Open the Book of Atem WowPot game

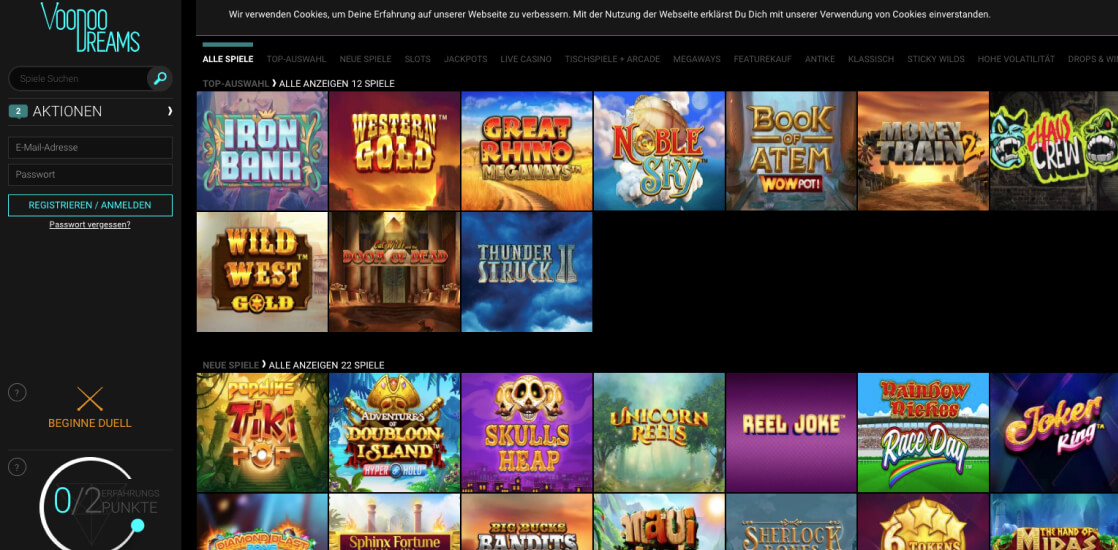pyautogui.click(x=791, y=151)
